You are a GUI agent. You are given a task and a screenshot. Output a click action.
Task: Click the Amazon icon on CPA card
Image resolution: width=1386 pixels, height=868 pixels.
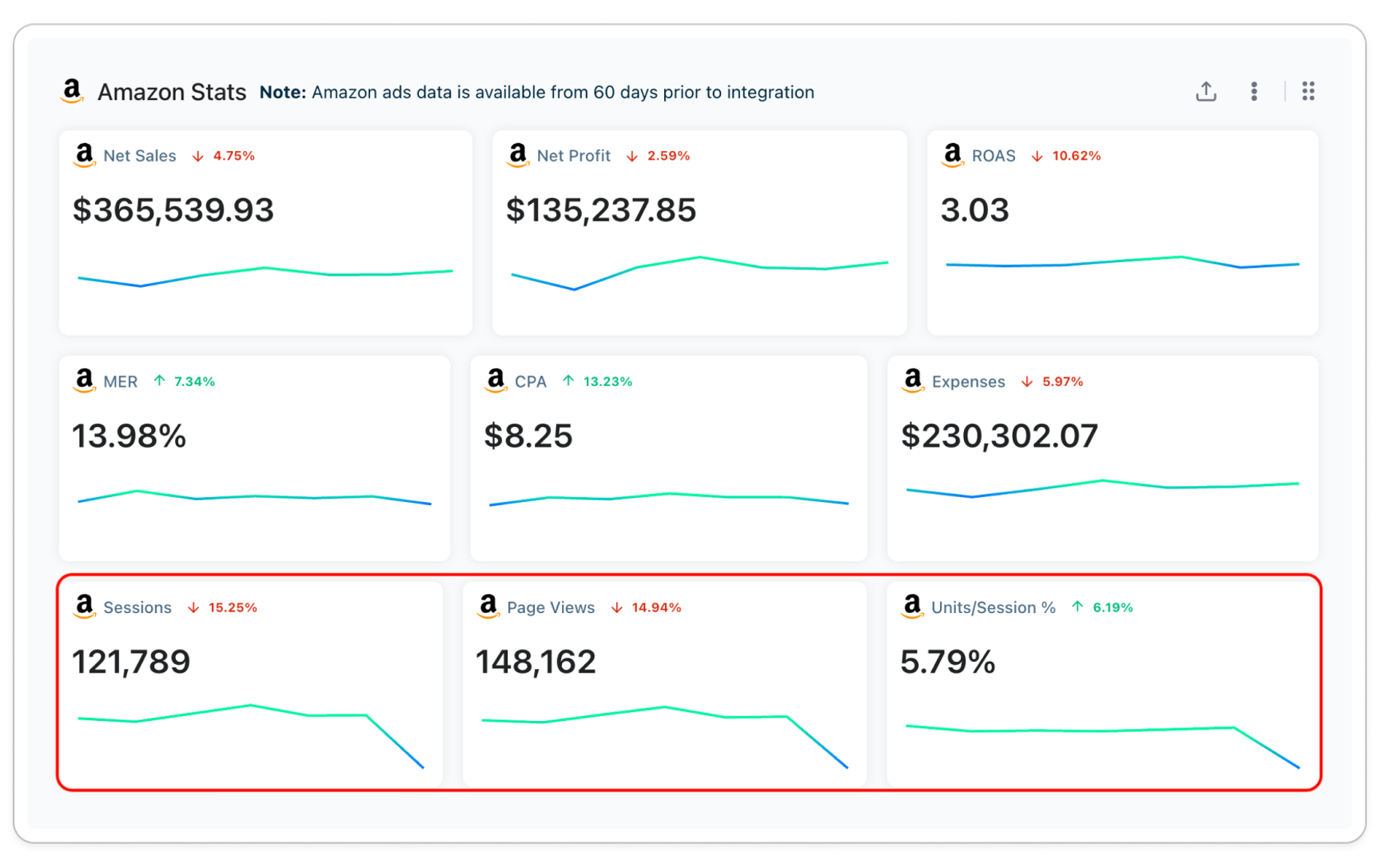tap(496, 380)
